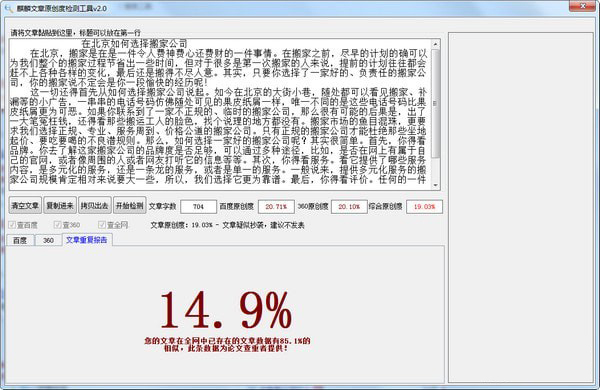
Task: Click the 文章字数 field showing 704
Action: pyautogui.click(x=198, y=207)
